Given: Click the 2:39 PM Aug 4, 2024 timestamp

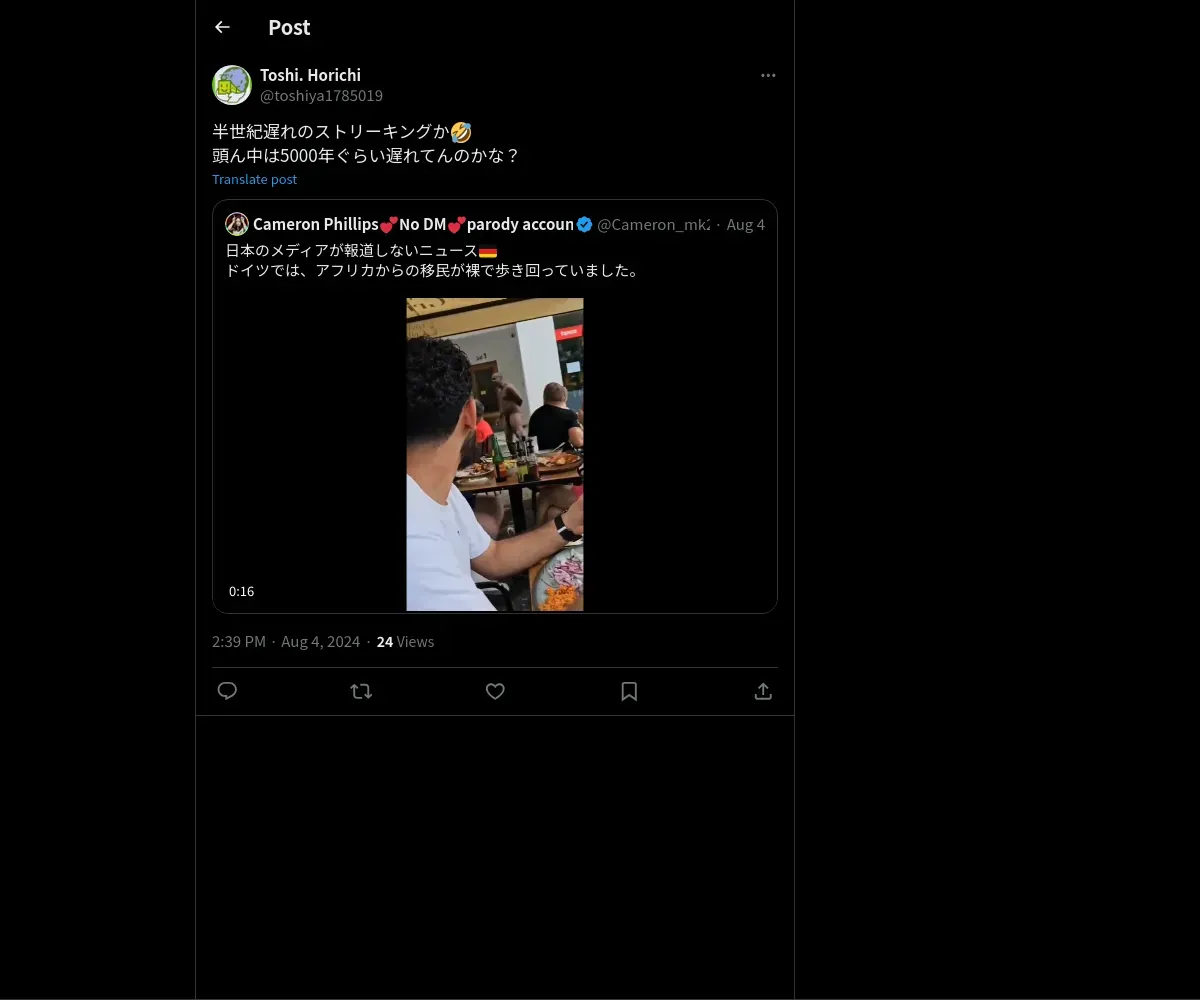Looking at the screenshot, I should [x=286, y=642].
